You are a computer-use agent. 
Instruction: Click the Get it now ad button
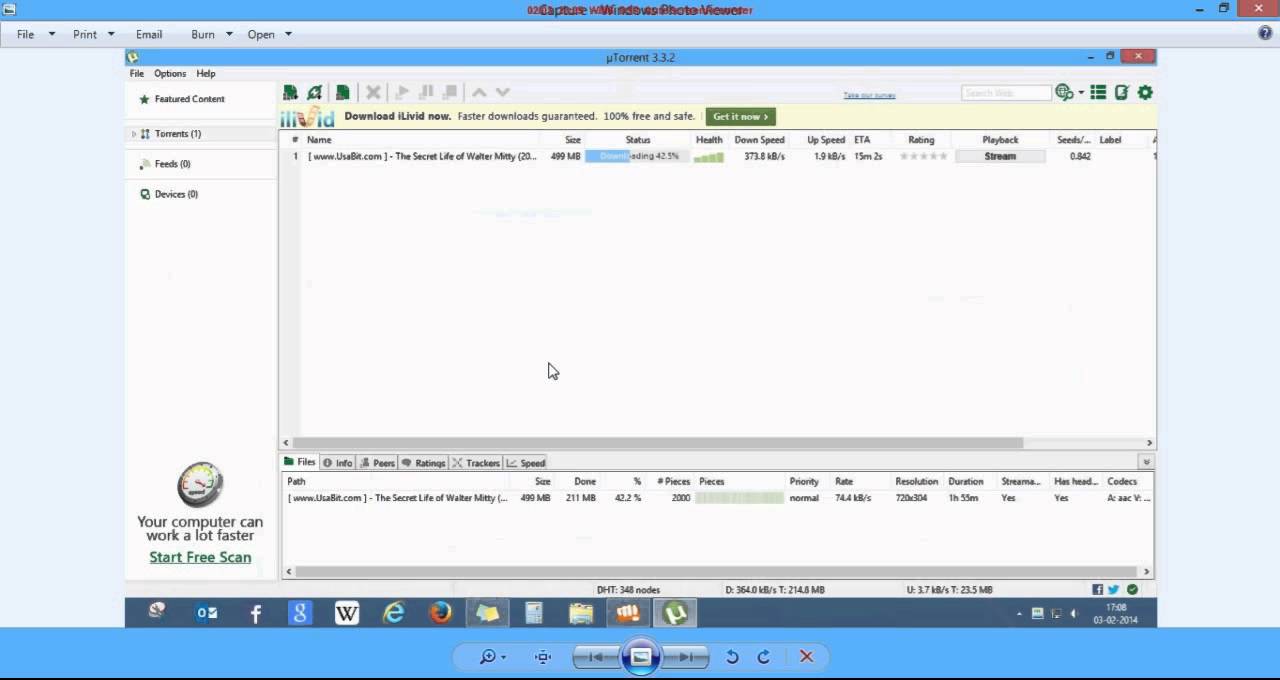pyautogui.click(x=741, y=117)
